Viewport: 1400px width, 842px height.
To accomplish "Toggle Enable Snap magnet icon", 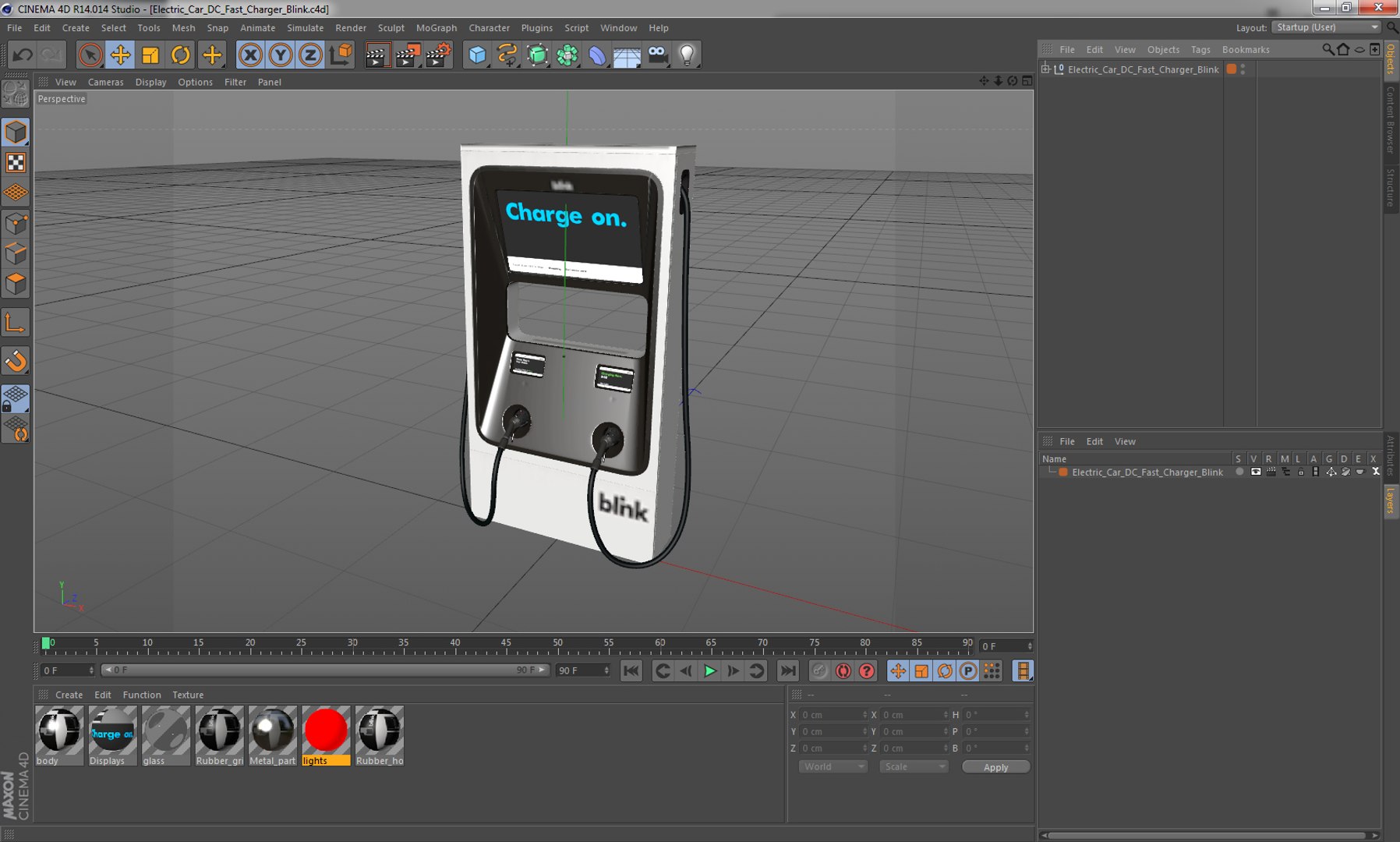I will point(16,361).
